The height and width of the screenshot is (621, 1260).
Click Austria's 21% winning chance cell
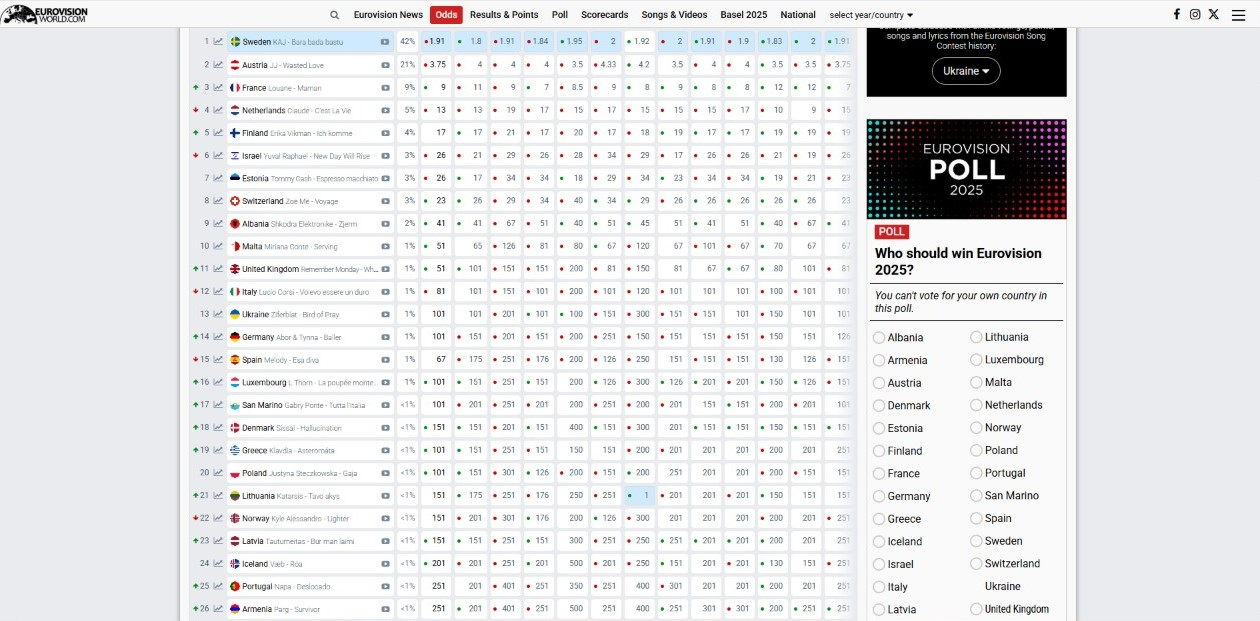[408, 65]
